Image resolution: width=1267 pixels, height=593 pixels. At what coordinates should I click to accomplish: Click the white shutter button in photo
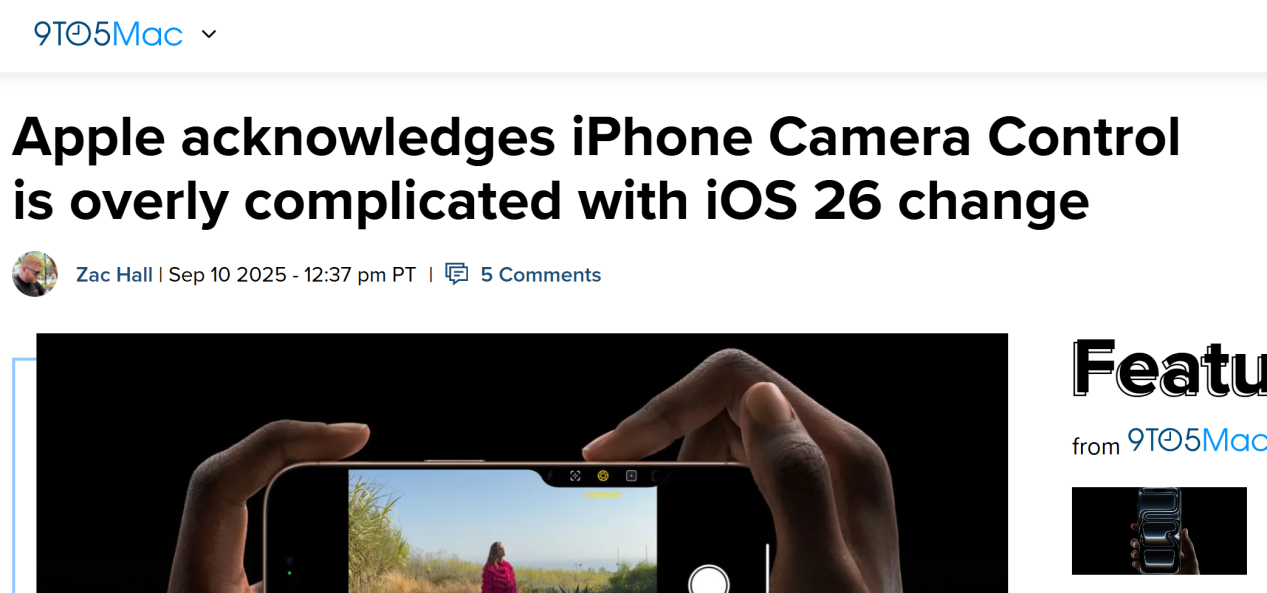tap(709, 580)
